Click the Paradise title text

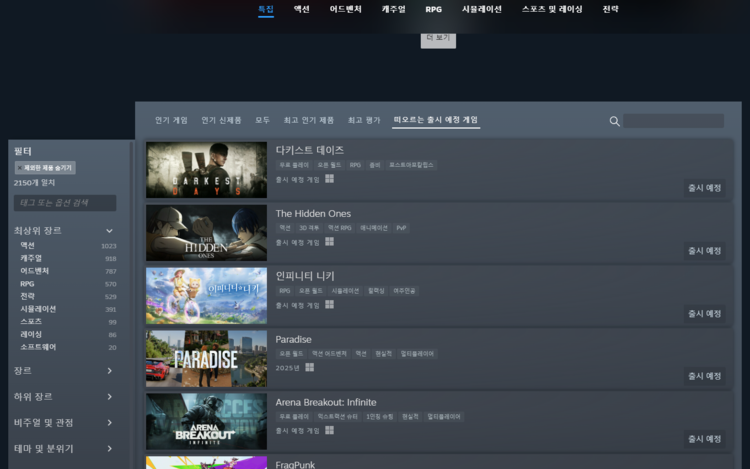point(293,339)
